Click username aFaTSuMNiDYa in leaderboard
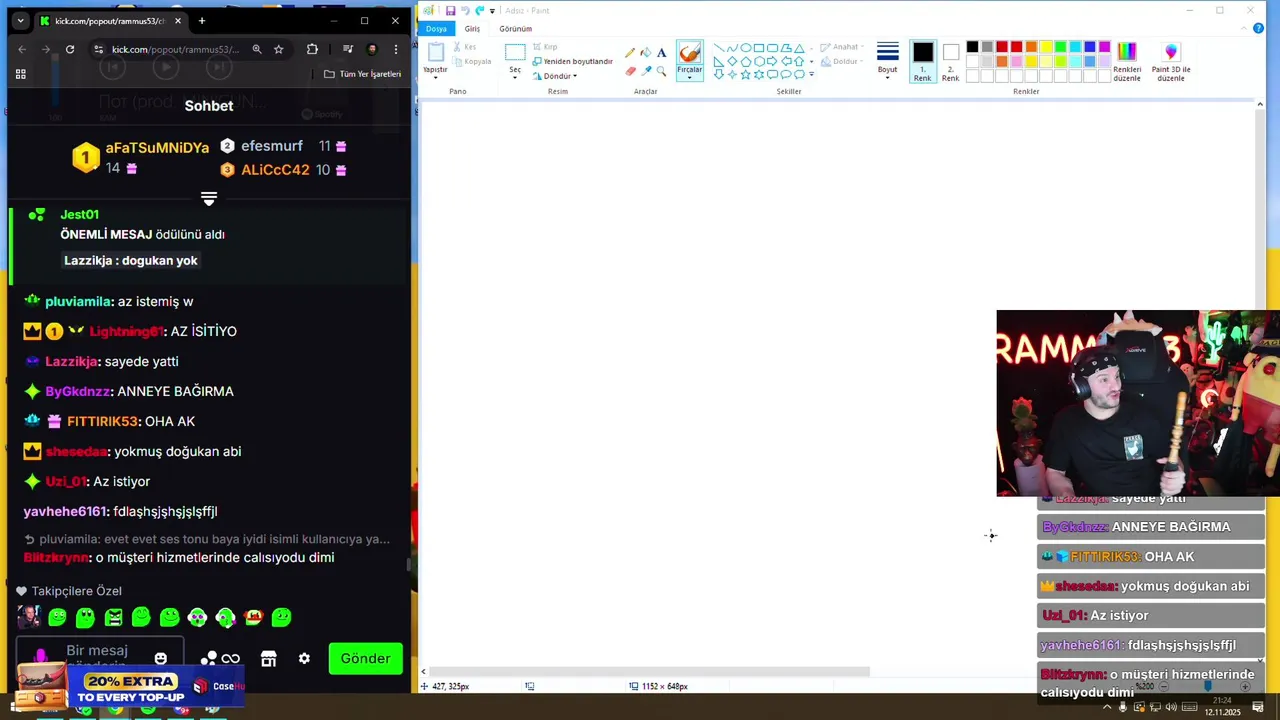 (x=157, y=147)
